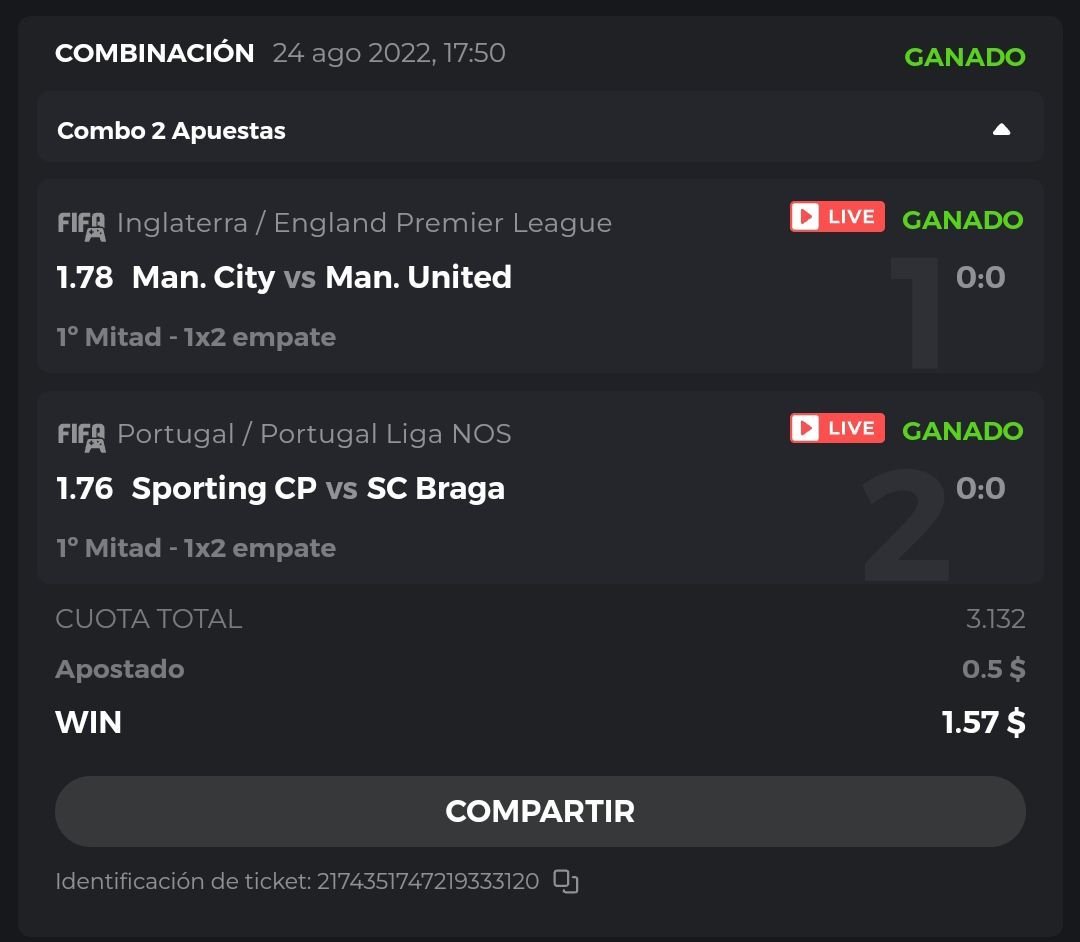This screenshot has height=942, width=1080.
Task: Click the Combo 2 Apuestas header
Action: [x=172, y=131]
